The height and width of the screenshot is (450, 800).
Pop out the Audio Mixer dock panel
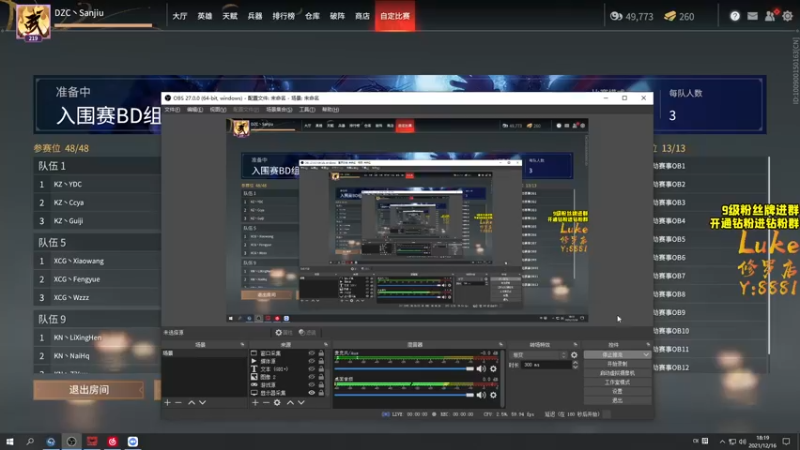[x=501, y=345]
